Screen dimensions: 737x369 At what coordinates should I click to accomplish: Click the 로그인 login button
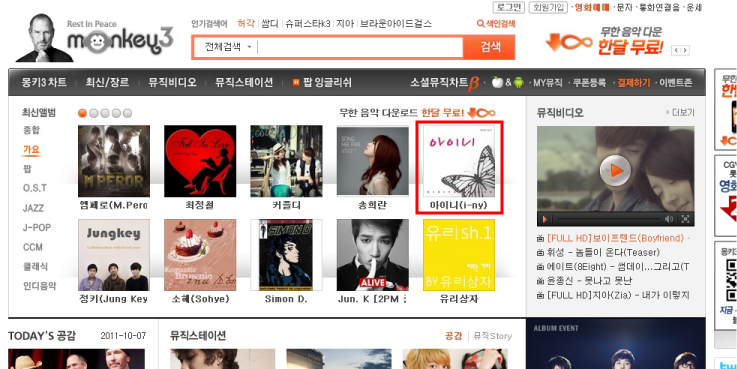pos(509,7)
